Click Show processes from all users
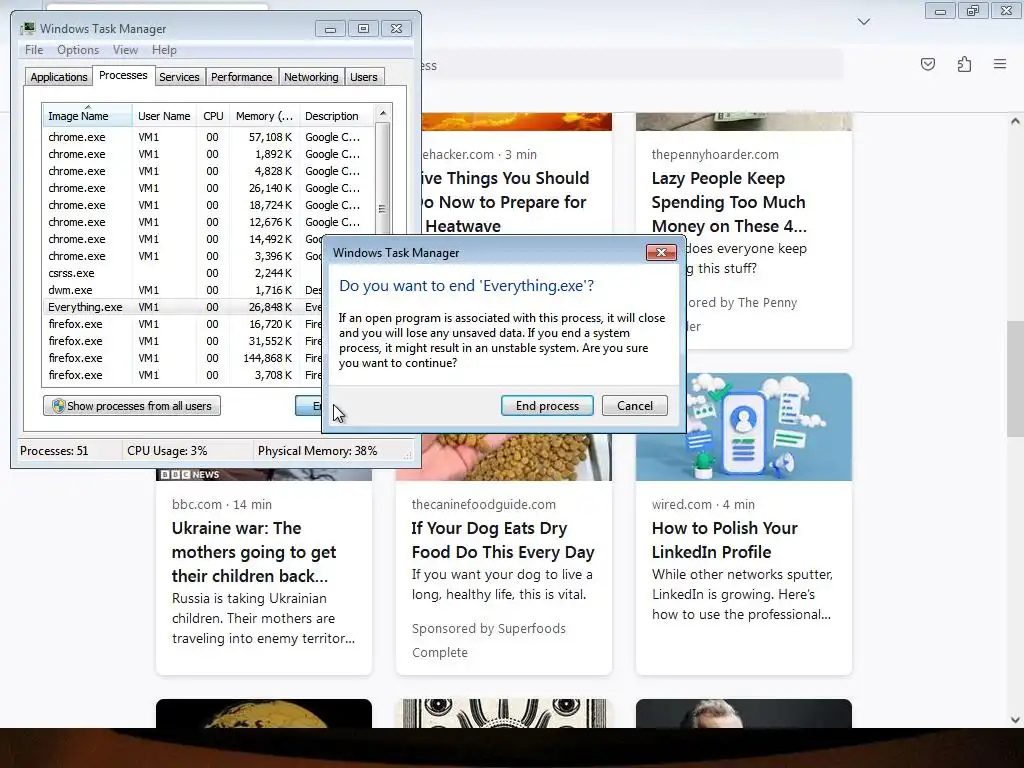1024x768 pixels. 132,406
